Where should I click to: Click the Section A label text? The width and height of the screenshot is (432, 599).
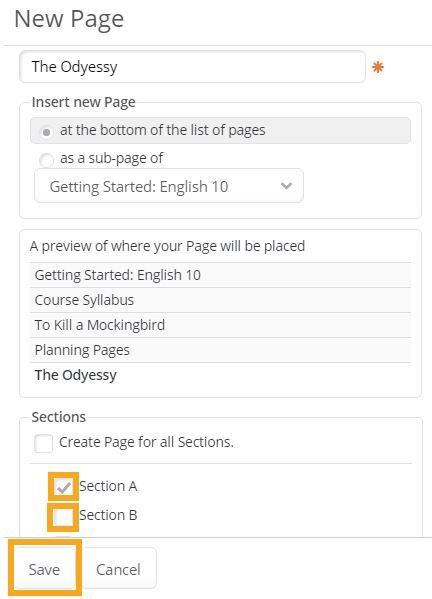(108, 486)
